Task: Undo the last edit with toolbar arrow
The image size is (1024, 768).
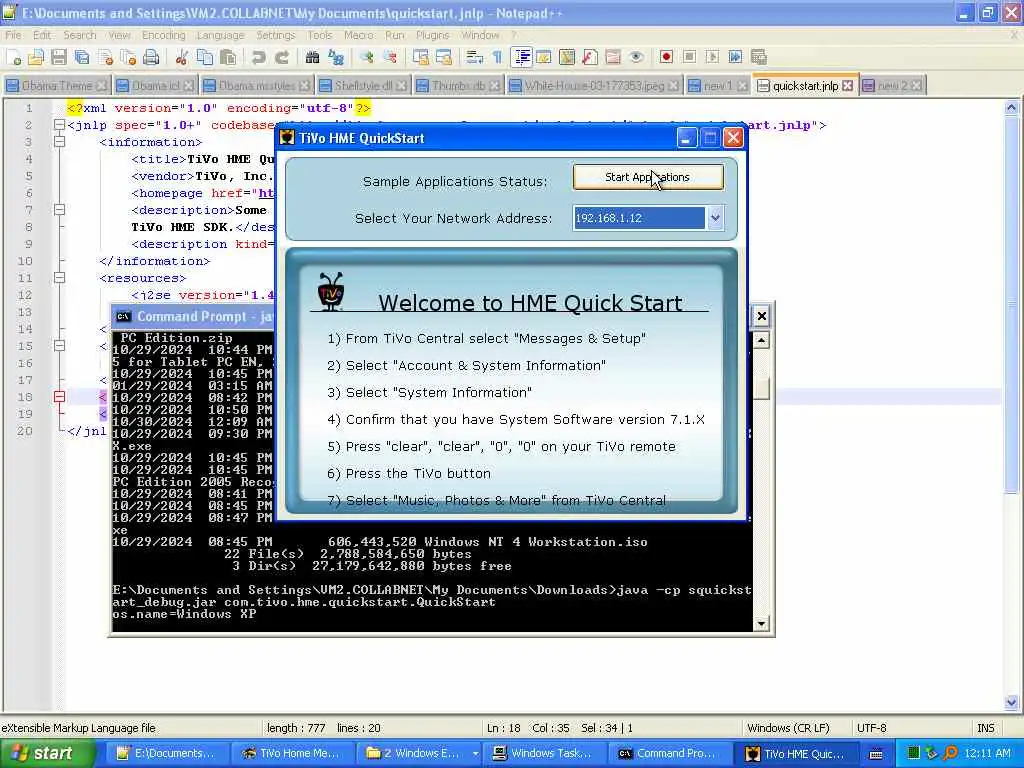Action: 259,57
